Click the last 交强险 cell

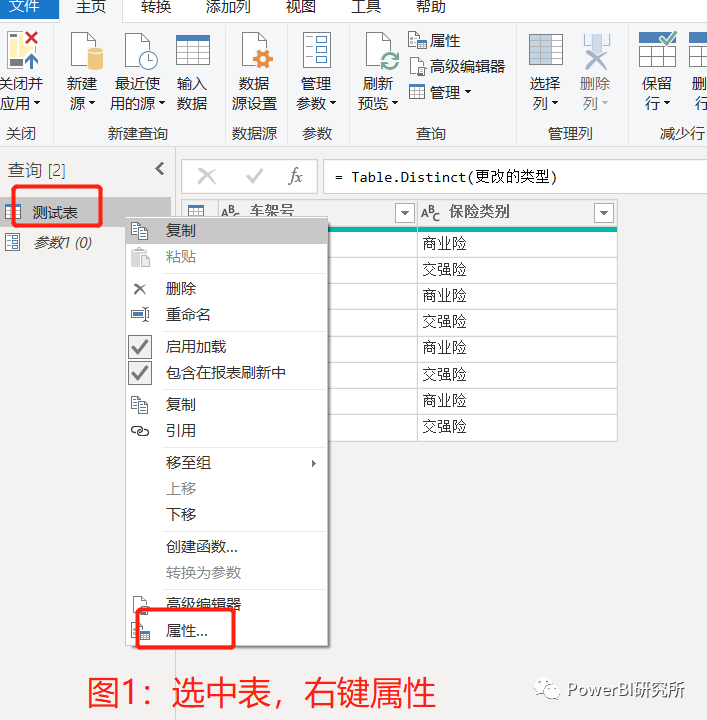coord(517,427)
